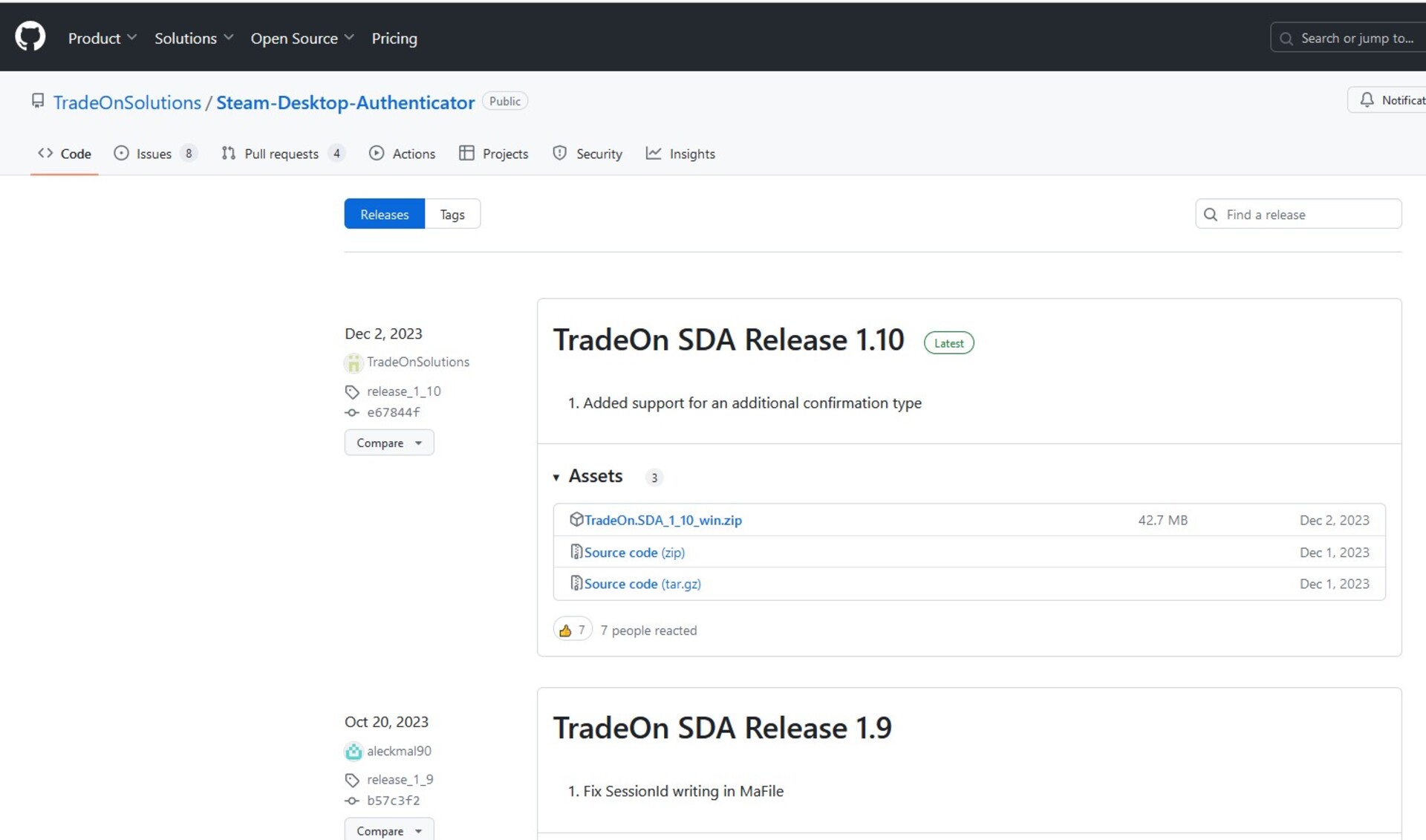Click the release_1_10 tag icon
This screenshot has width=1426, height=840.
click(x=352, y=391)
